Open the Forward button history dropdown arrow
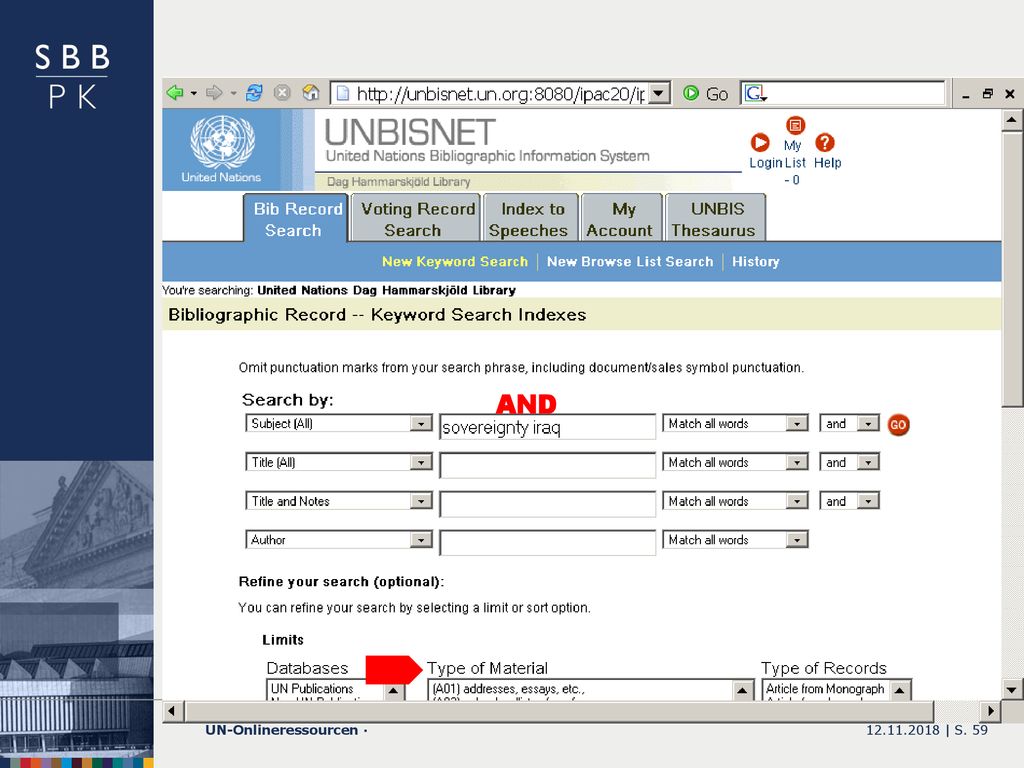Image resolution: width=1024 pixels, height=768 pixels. click(233, 93)
